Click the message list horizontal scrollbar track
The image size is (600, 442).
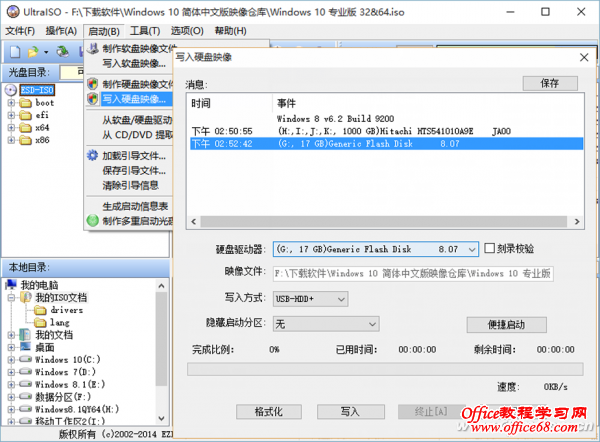(x=383, y=222)
